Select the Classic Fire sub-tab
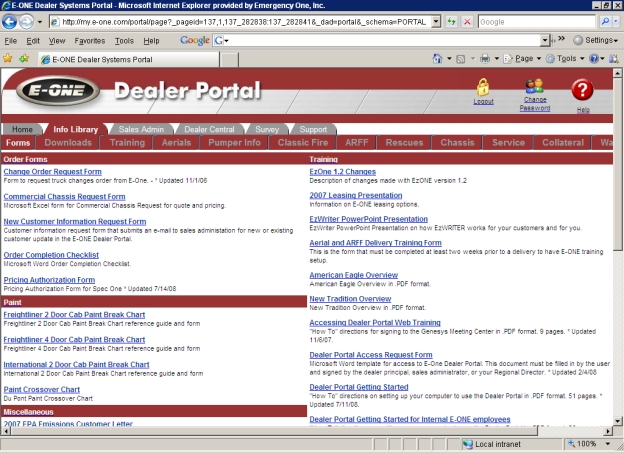Image resolution: width=624 pixels, height=453 pixels. 303,143
